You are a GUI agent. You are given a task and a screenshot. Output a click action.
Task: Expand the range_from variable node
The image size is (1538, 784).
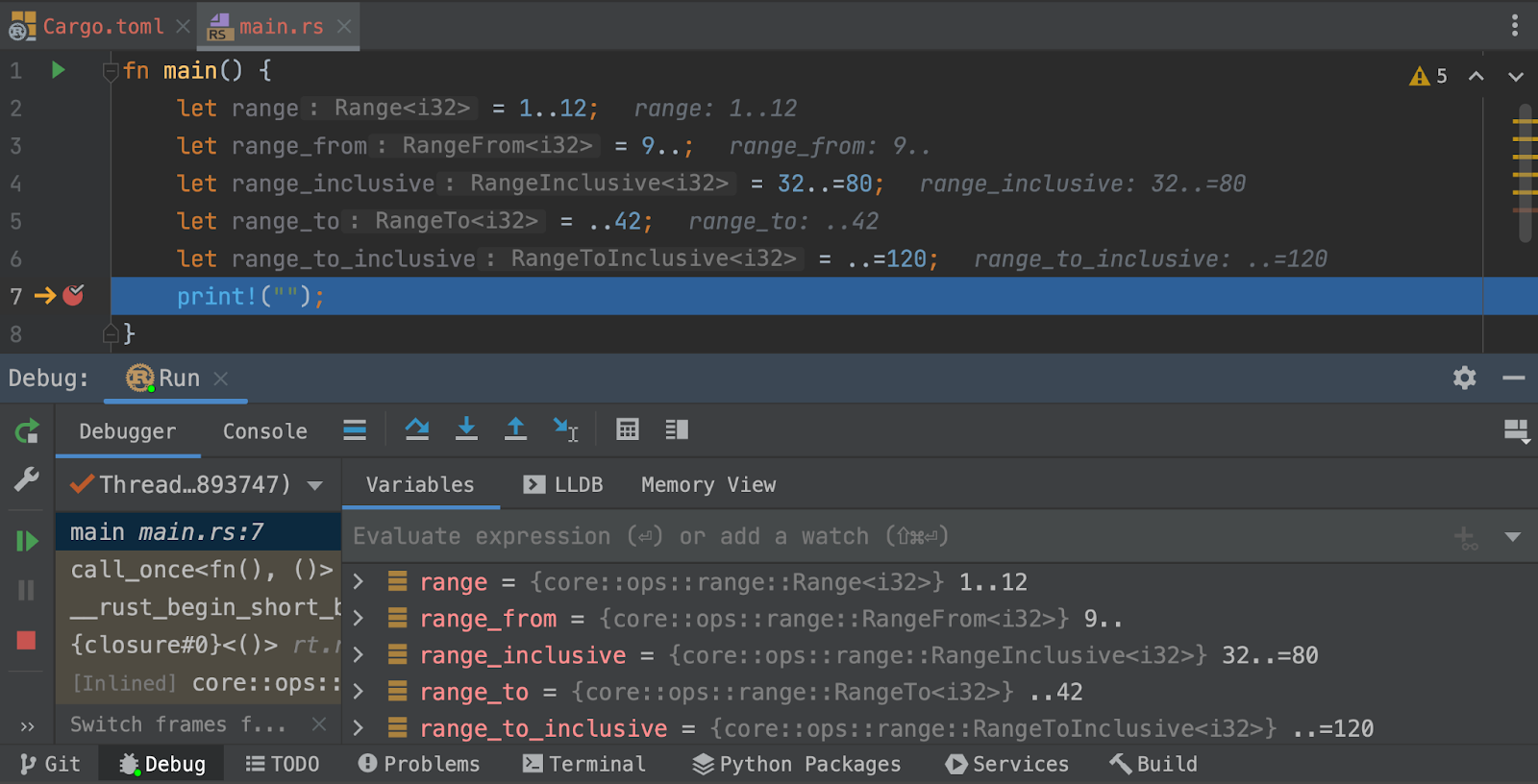point(359,618)
